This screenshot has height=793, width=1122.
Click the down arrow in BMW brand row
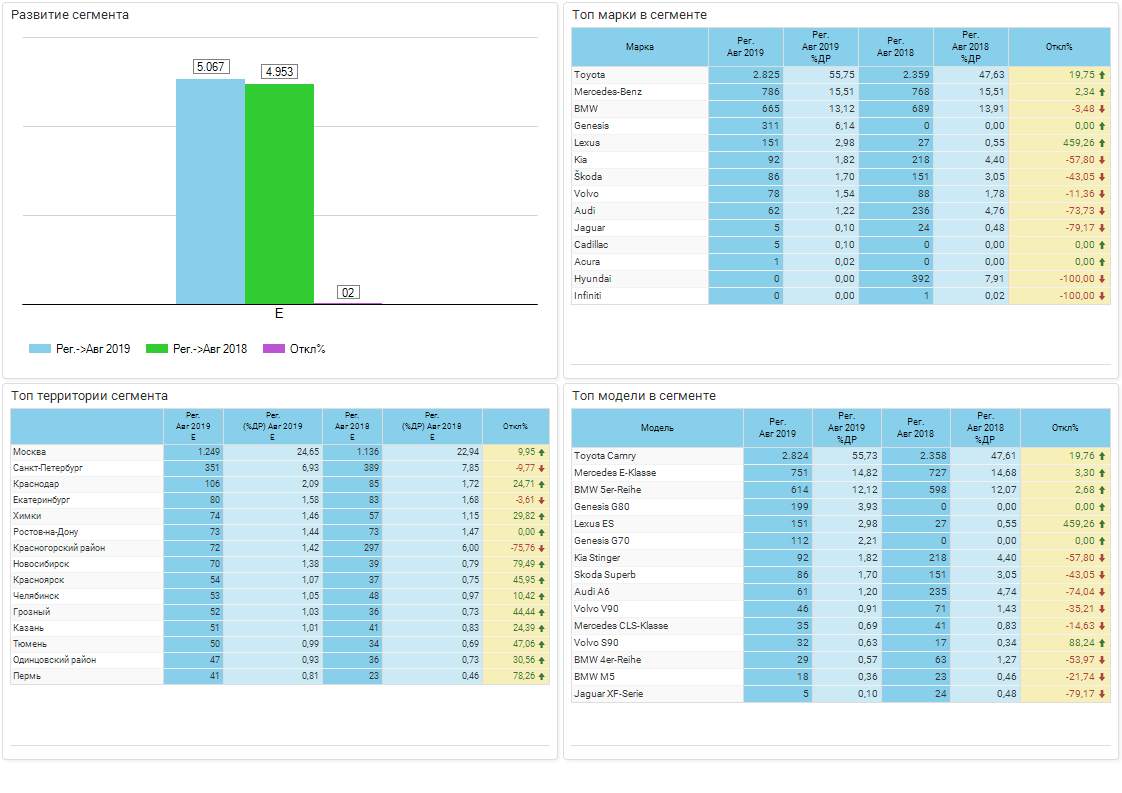[x=1102, y=109]
